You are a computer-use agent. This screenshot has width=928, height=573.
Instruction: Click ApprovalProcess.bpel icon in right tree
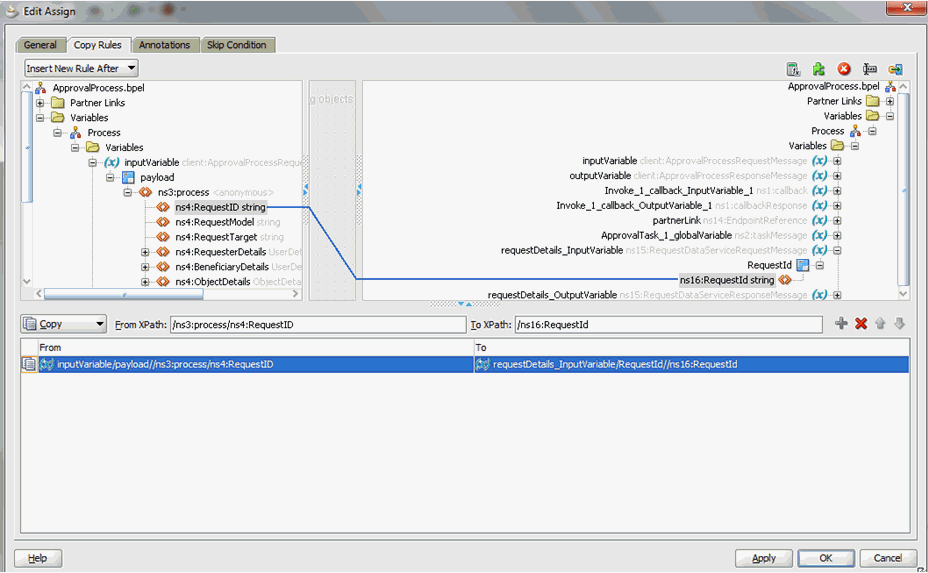pyautogui.click(x=890, y=86)
